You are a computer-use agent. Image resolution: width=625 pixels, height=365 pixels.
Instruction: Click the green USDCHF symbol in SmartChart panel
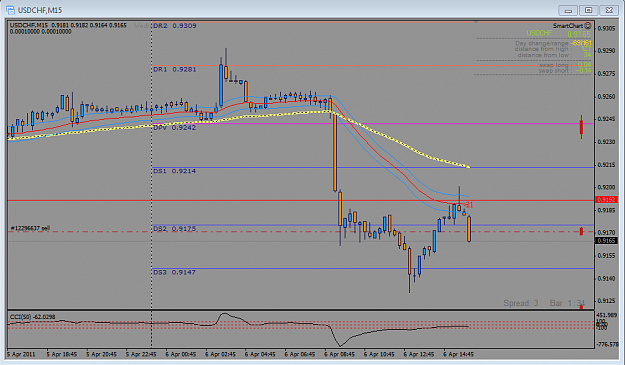539,33
